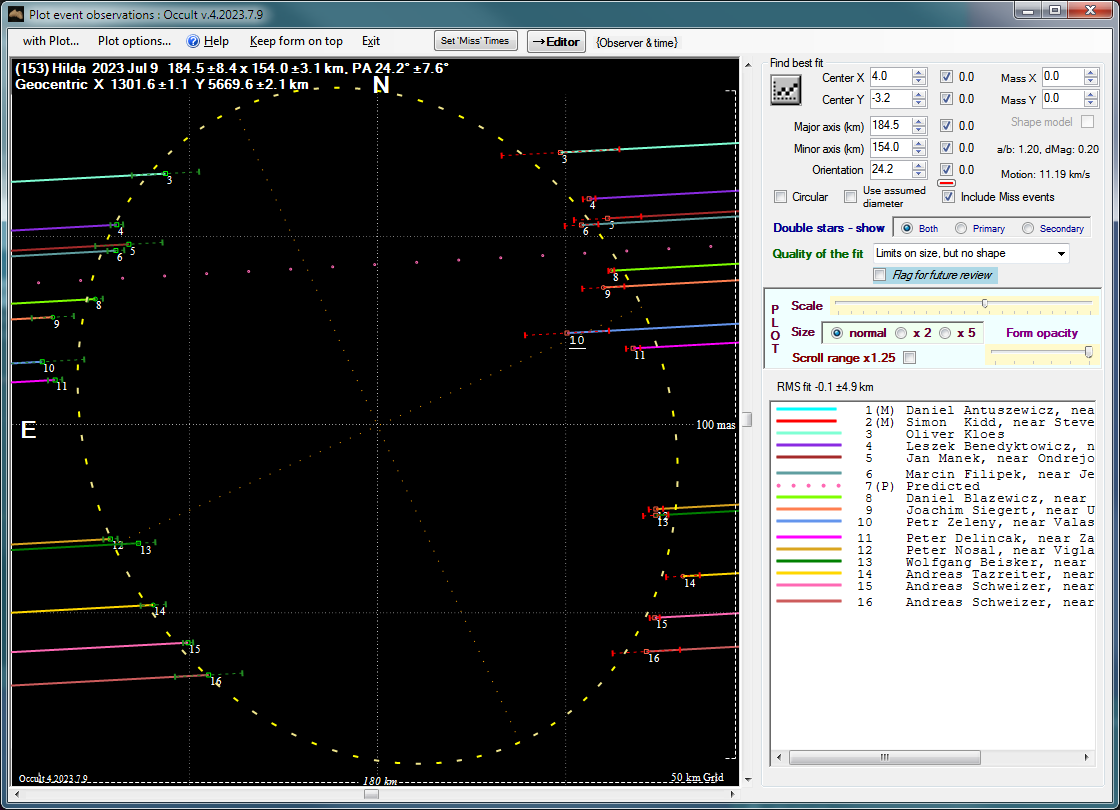Toggle the Center X fixed checkbox

pyautogui.click(x=946, y=76)
